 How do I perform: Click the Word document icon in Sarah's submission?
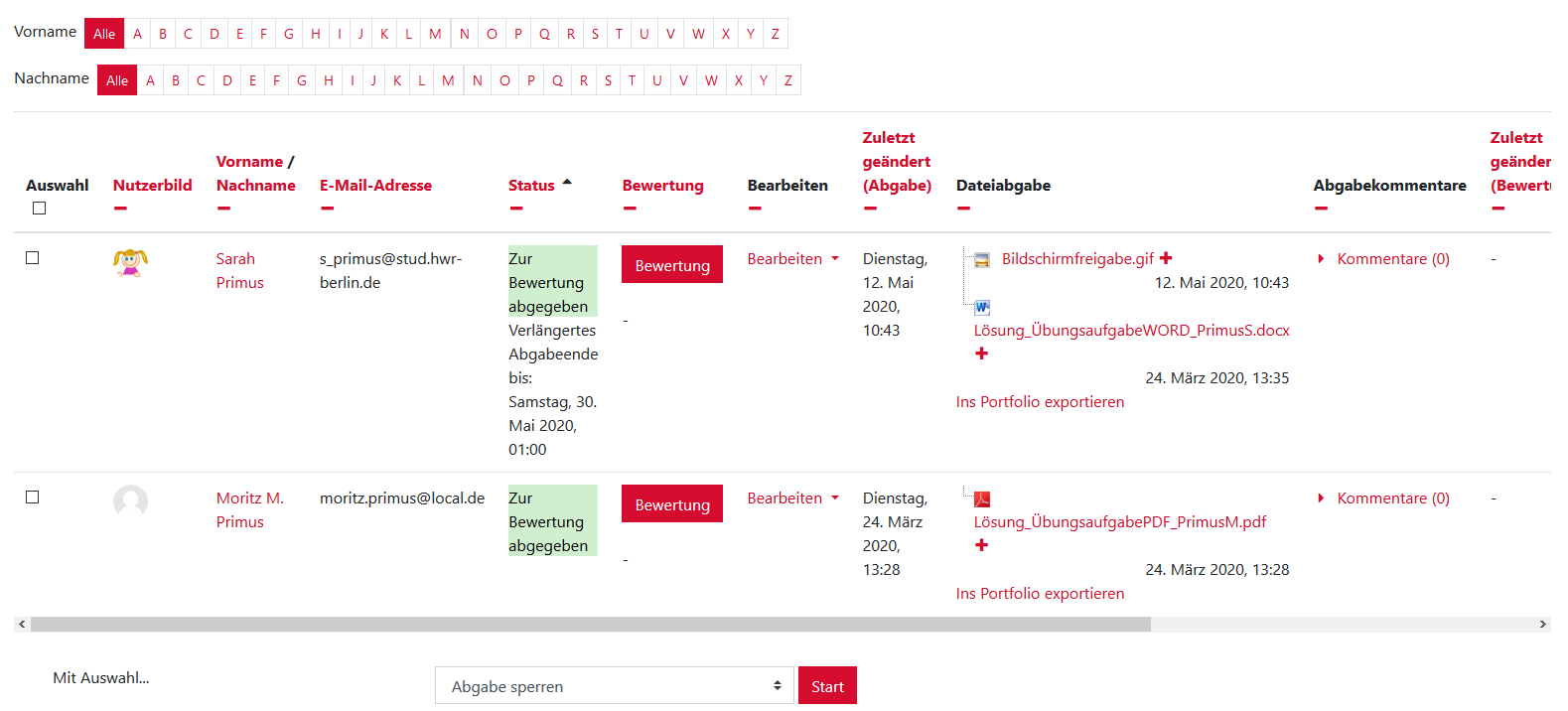click(982, 308)
